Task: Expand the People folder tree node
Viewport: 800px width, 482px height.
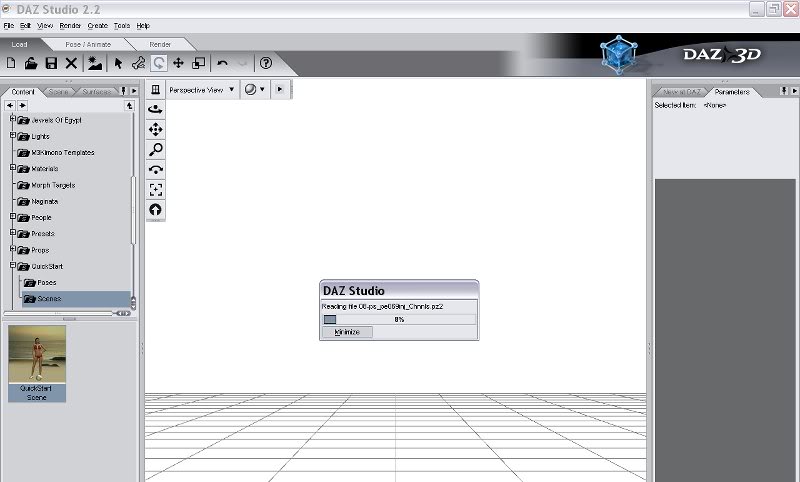Action: coord(13,217)
